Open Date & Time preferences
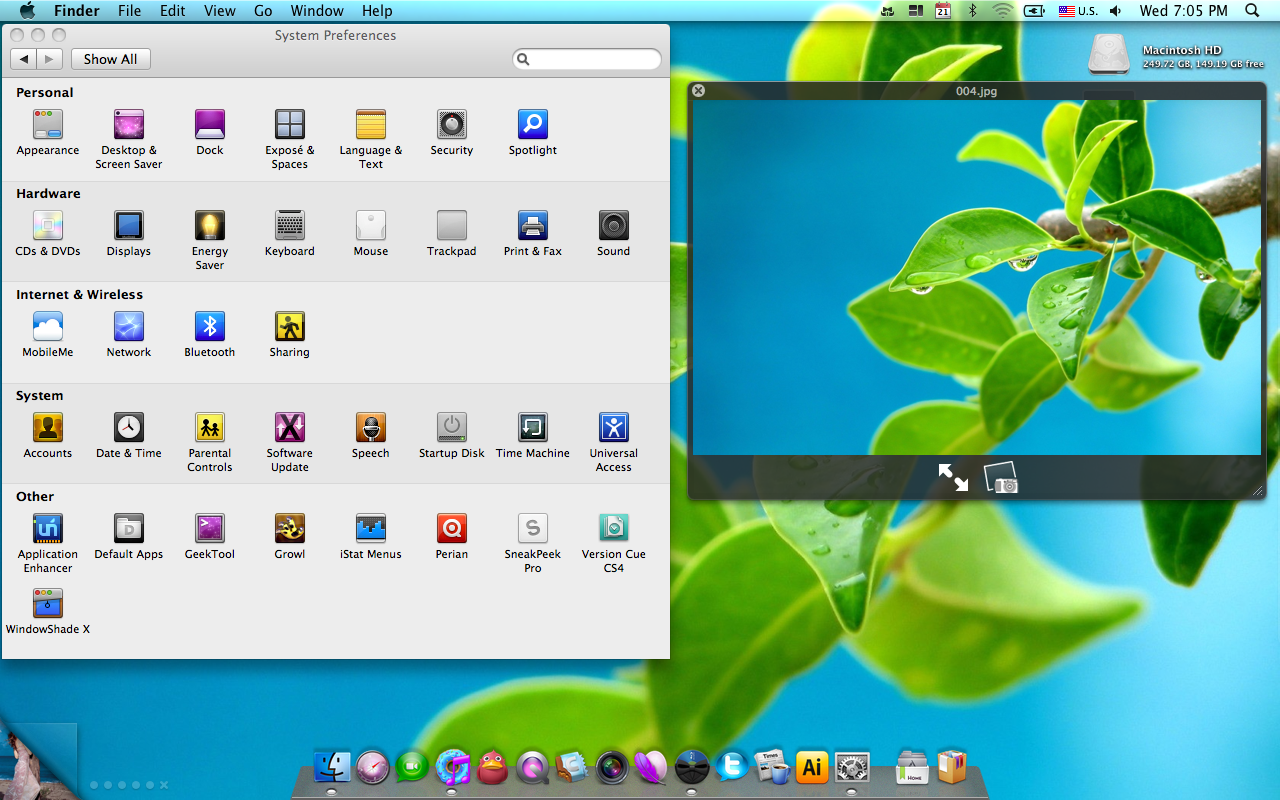The height and width of the screenshot is (800, 1280). coord(129,435)
